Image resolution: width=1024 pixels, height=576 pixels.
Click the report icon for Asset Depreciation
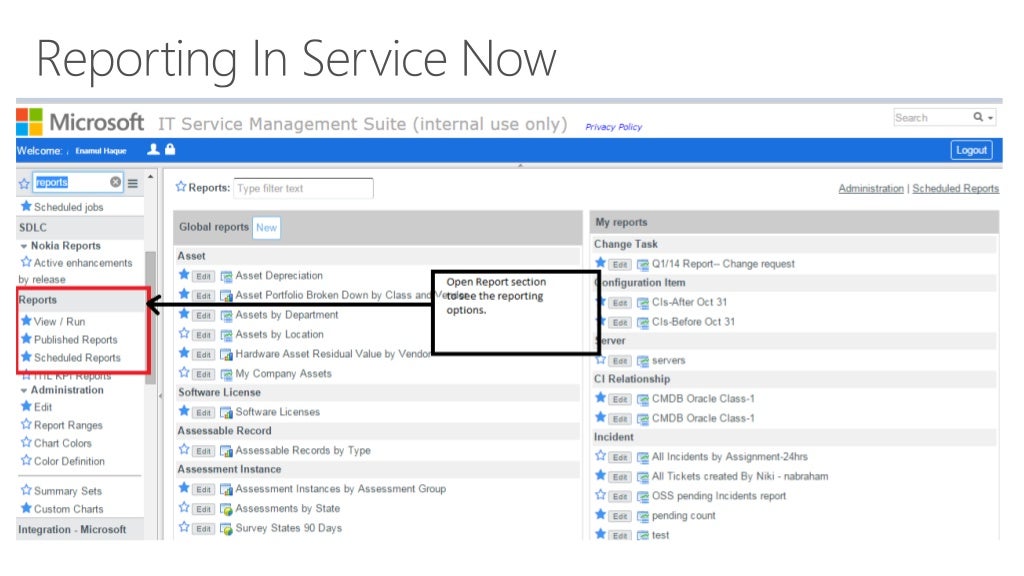[x=226, y=276]
